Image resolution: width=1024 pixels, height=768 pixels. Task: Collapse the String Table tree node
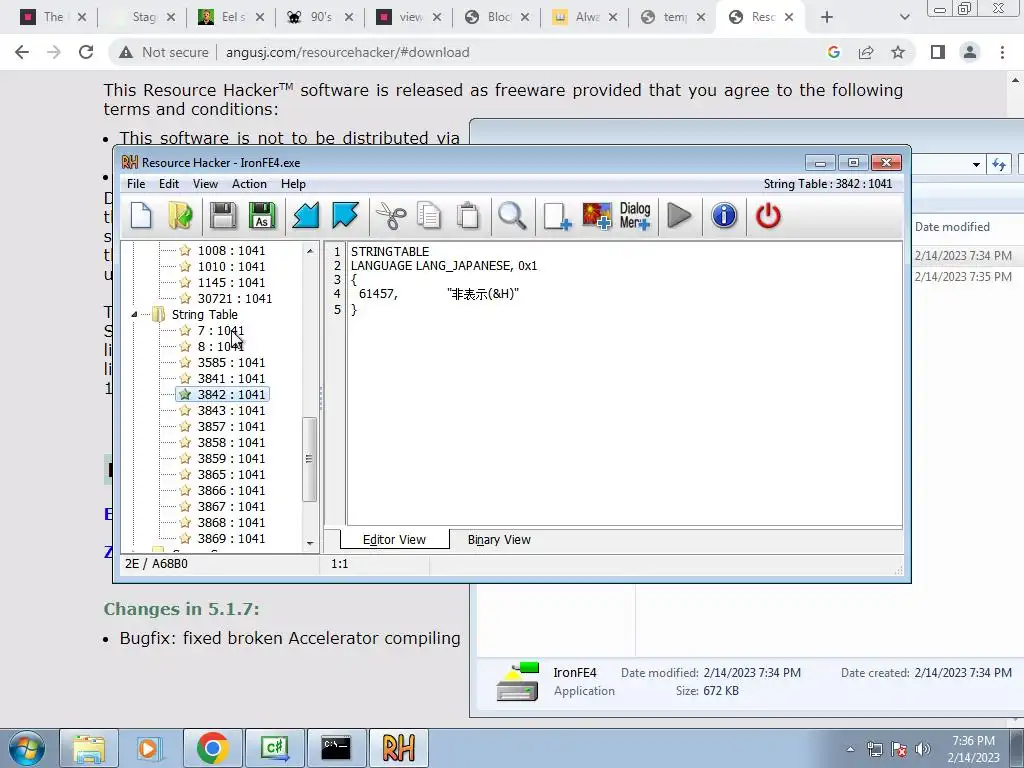coord(134,315)
